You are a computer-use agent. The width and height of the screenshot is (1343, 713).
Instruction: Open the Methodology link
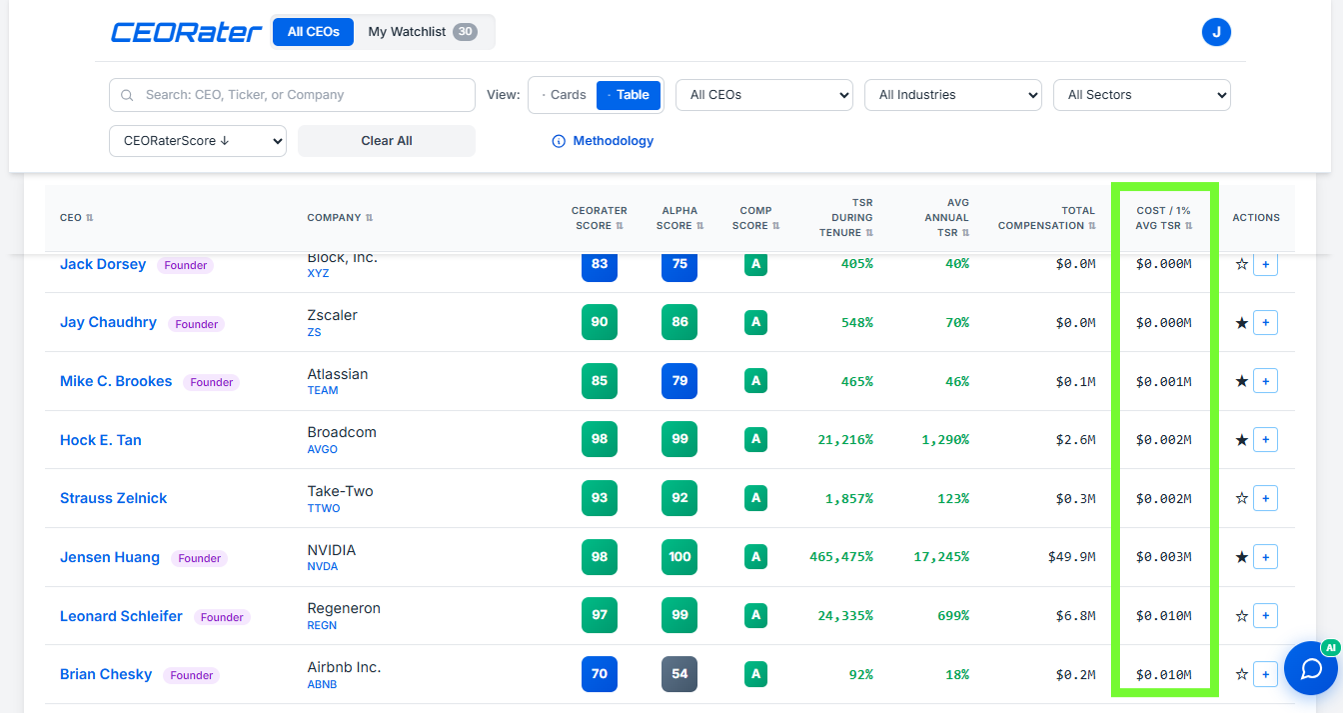(x=613, y=141)
